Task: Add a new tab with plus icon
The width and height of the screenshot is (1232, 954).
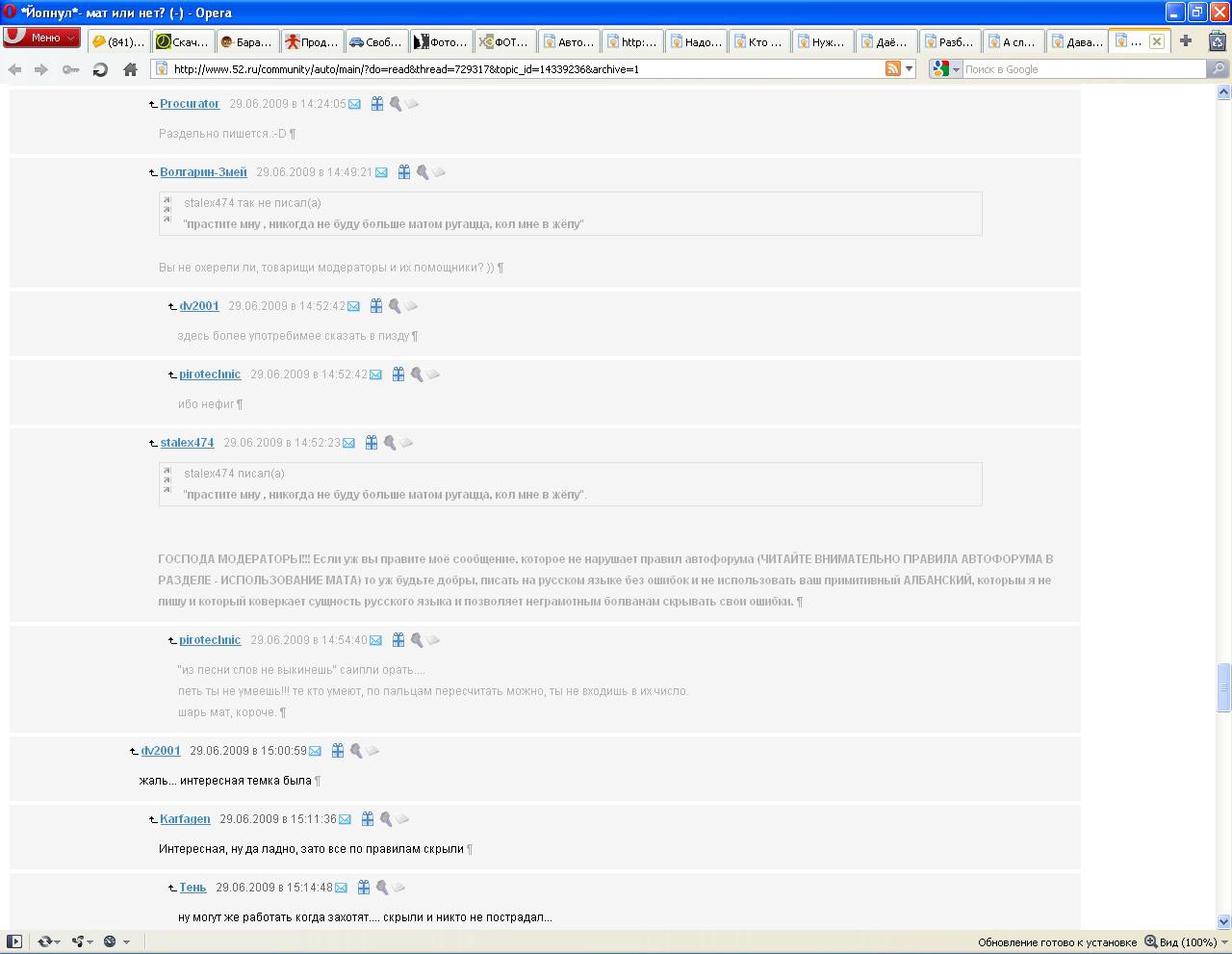Action: 1186,40
